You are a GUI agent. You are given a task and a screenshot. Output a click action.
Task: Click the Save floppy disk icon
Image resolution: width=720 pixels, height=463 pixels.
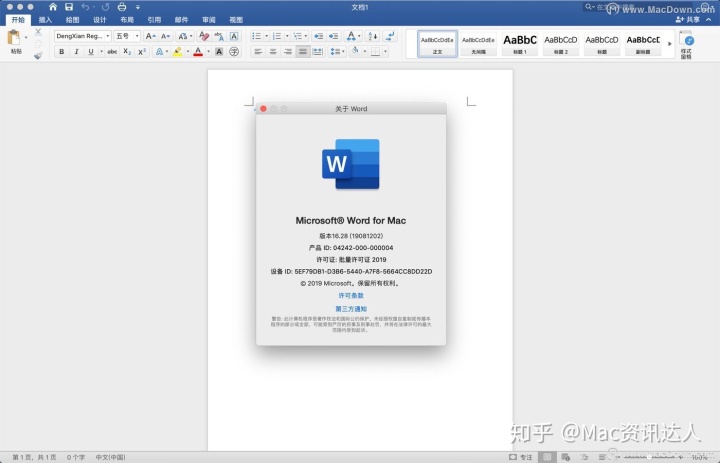tap(69, 7)
